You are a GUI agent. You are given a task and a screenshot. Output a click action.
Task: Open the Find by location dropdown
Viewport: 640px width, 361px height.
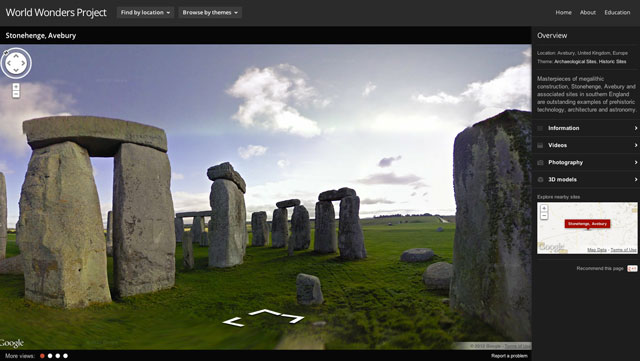coord(145,13)
